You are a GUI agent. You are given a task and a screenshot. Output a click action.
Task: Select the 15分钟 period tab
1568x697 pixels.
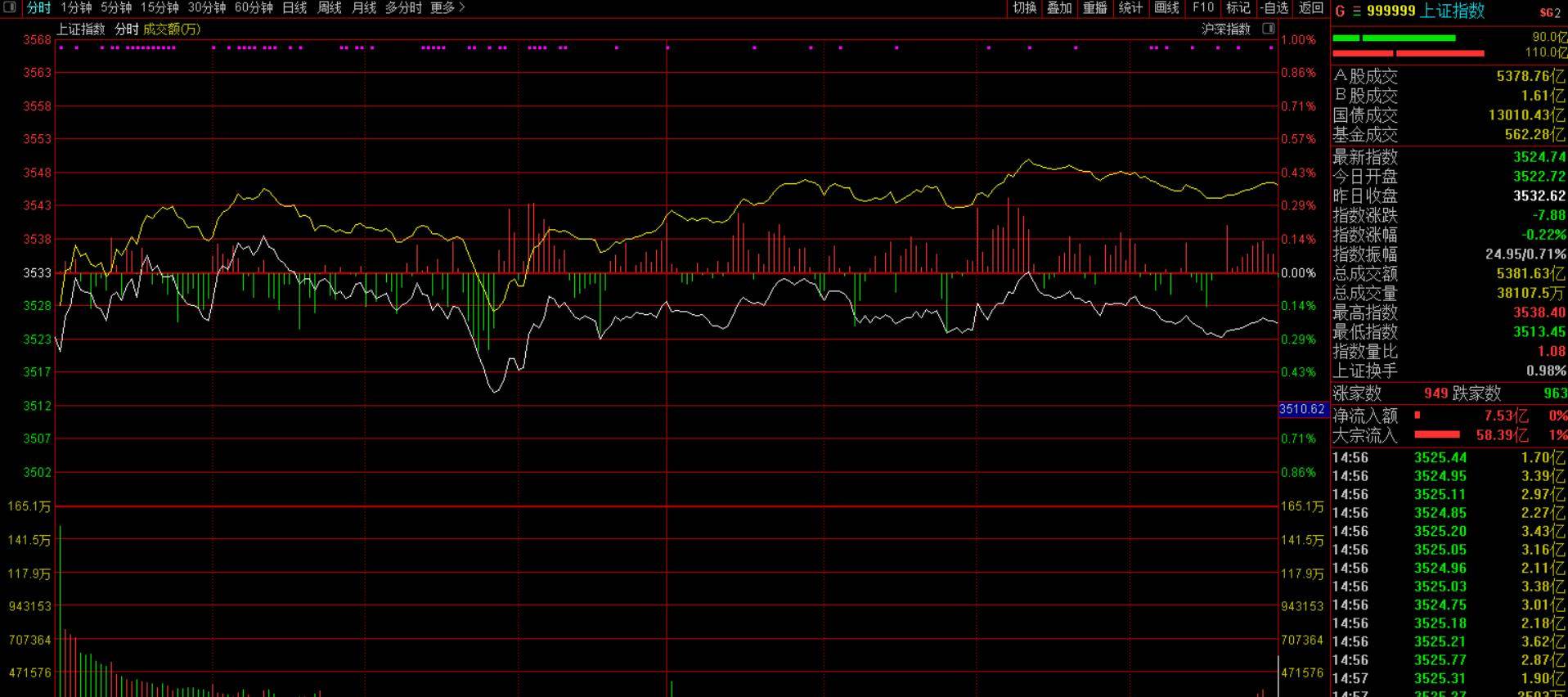click(159, 7)
